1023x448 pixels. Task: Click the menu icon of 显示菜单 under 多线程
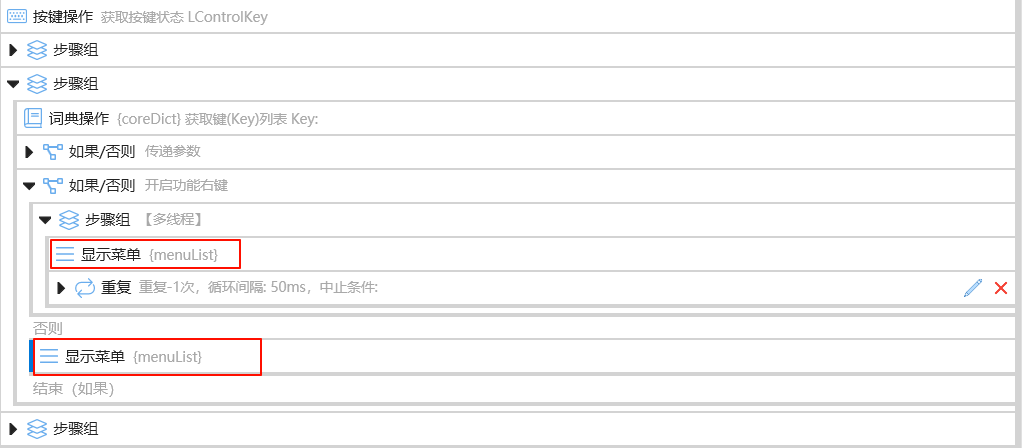65,254
